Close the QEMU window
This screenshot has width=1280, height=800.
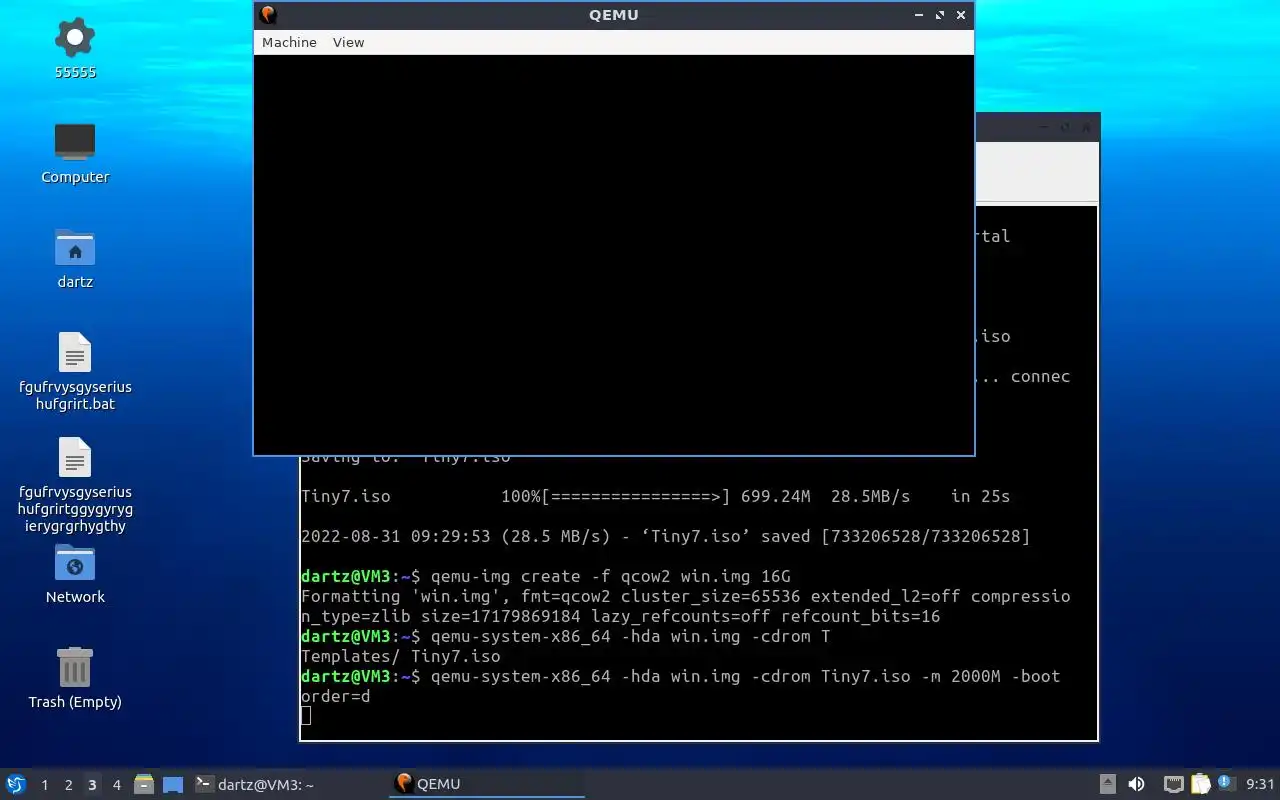[x=961, y=15]
